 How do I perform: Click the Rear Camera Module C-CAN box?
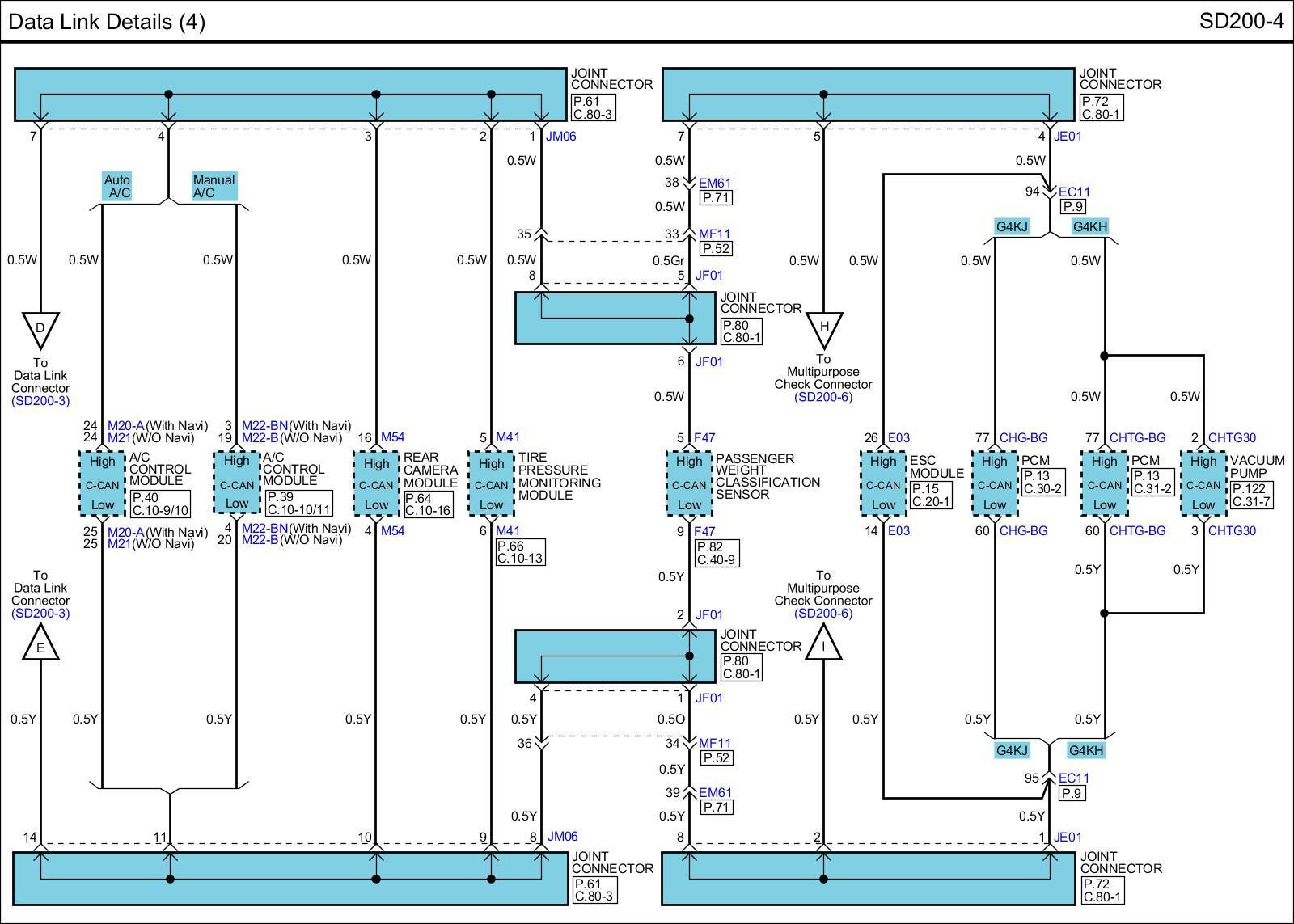tap(376, 483)
